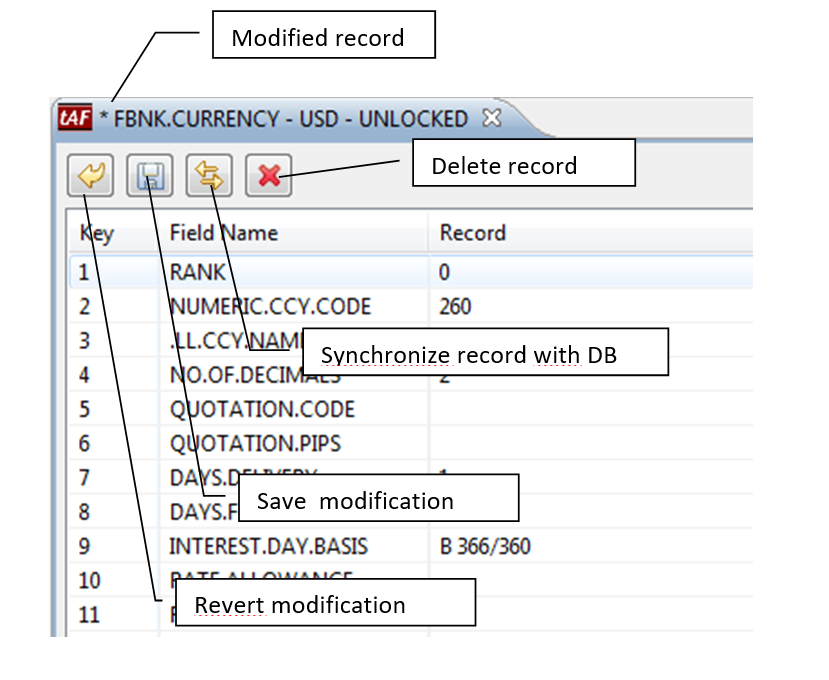Select the FBNK.CURRENCY - USD - UNLOCKED tab
Viewport: 829px width, 680px height.
pos(290,119)
